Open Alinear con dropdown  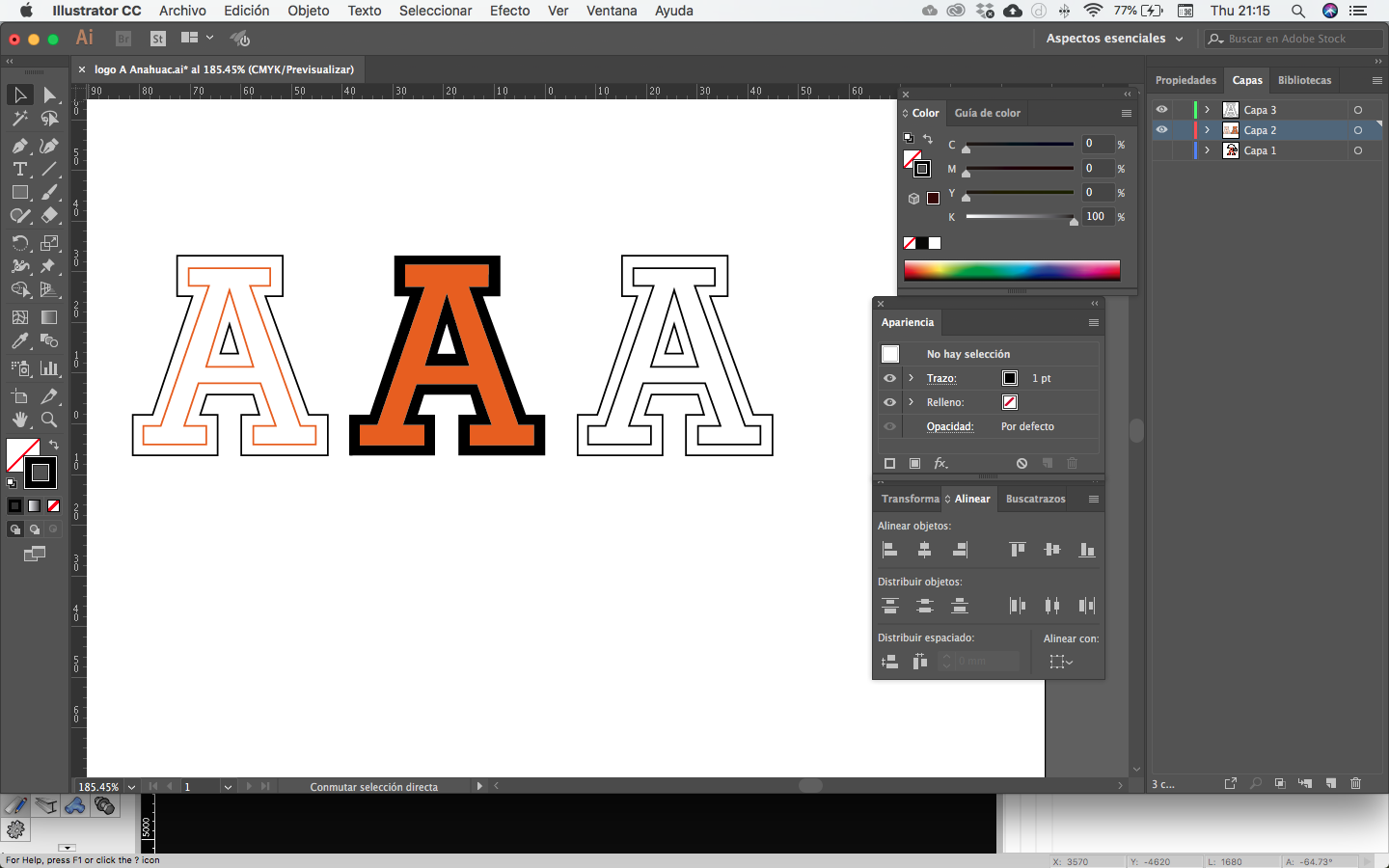pos(1061,662)
